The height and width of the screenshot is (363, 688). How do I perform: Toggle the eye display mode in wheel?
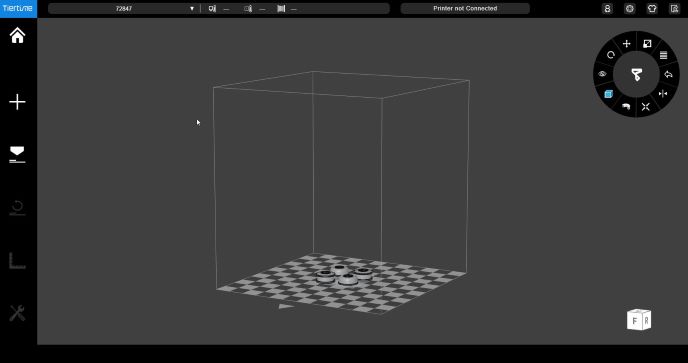(x=602, y=74)
